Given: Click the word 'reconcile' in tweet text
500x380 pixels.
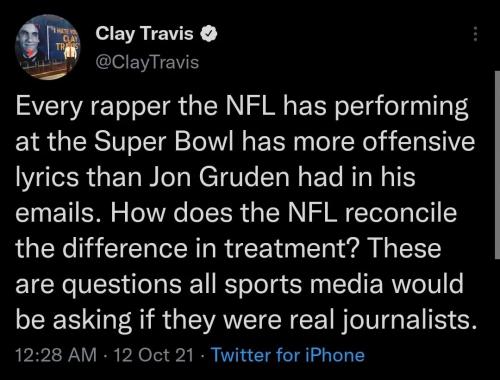Looking at the screenshot, I should point(401,213).
